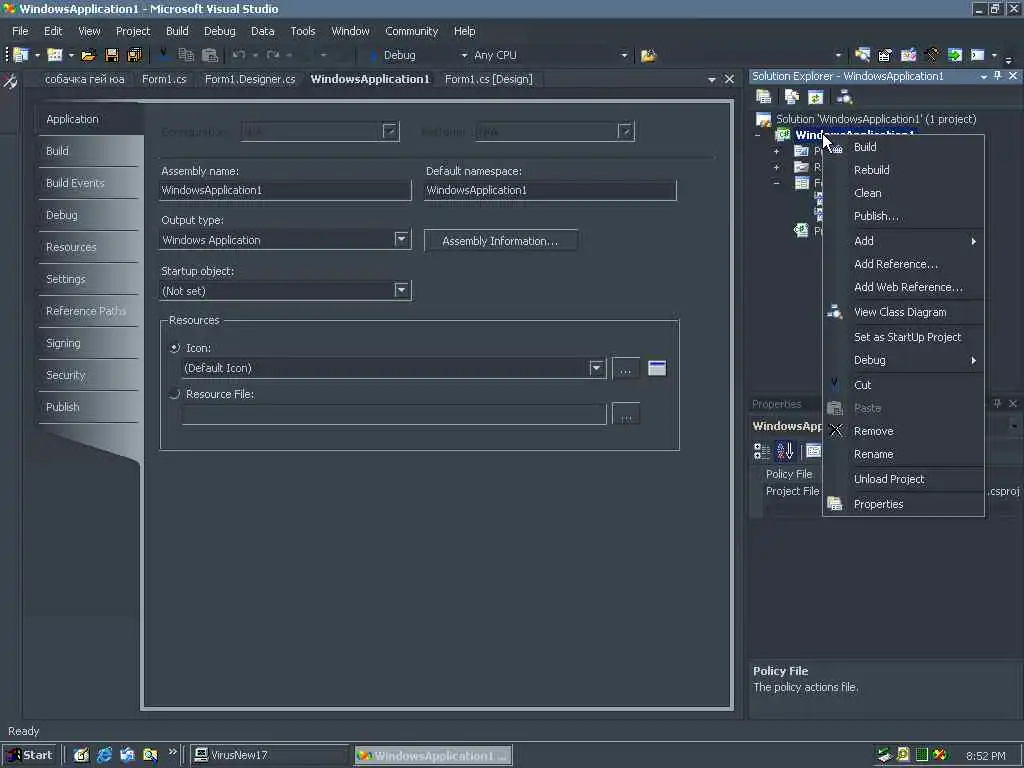Choose Unload Project from context menu
This screenshot has height=768, width=1024.
point(904,479)
